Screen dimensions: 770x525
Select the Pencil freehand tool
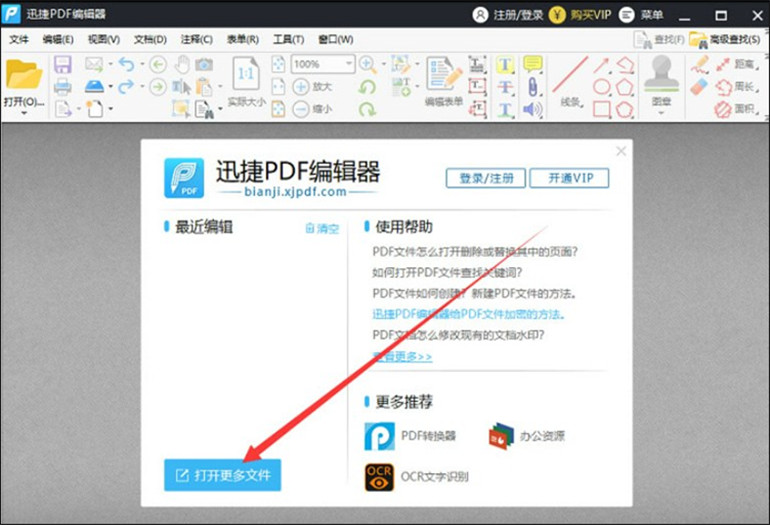pyautogui.click(x=699, y=64)
